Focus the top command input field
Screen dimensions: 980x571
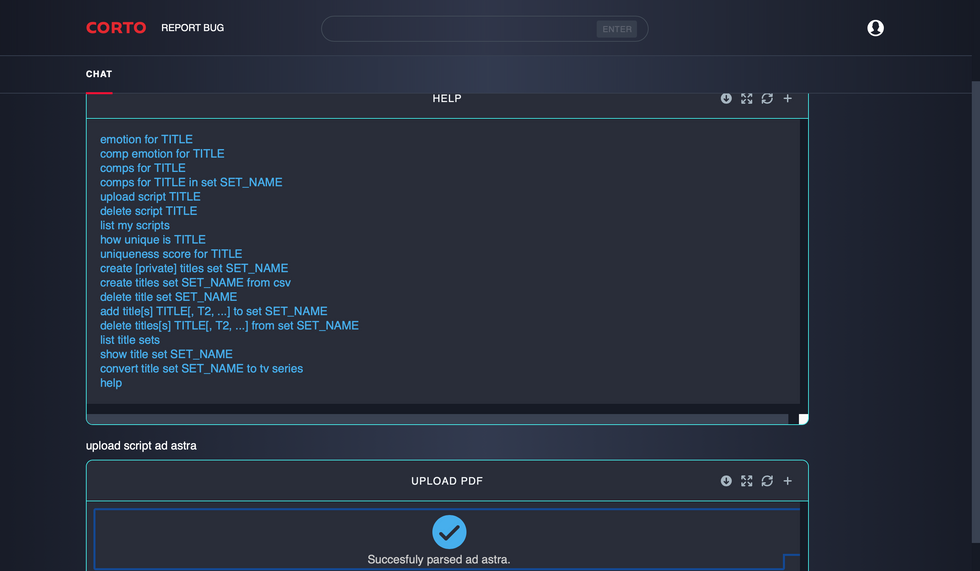pyautogui.click(x=484, y=29)
